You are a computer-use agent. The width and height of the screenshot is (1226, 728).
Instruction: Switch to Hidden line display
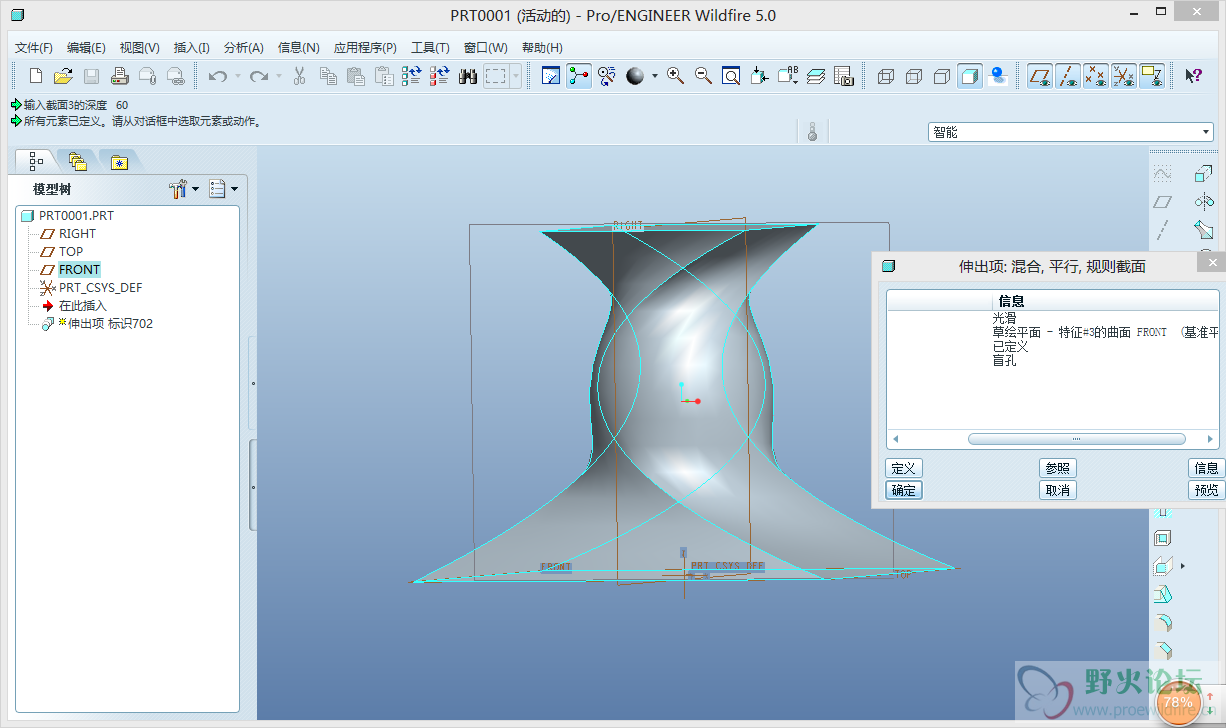(914, 76)
